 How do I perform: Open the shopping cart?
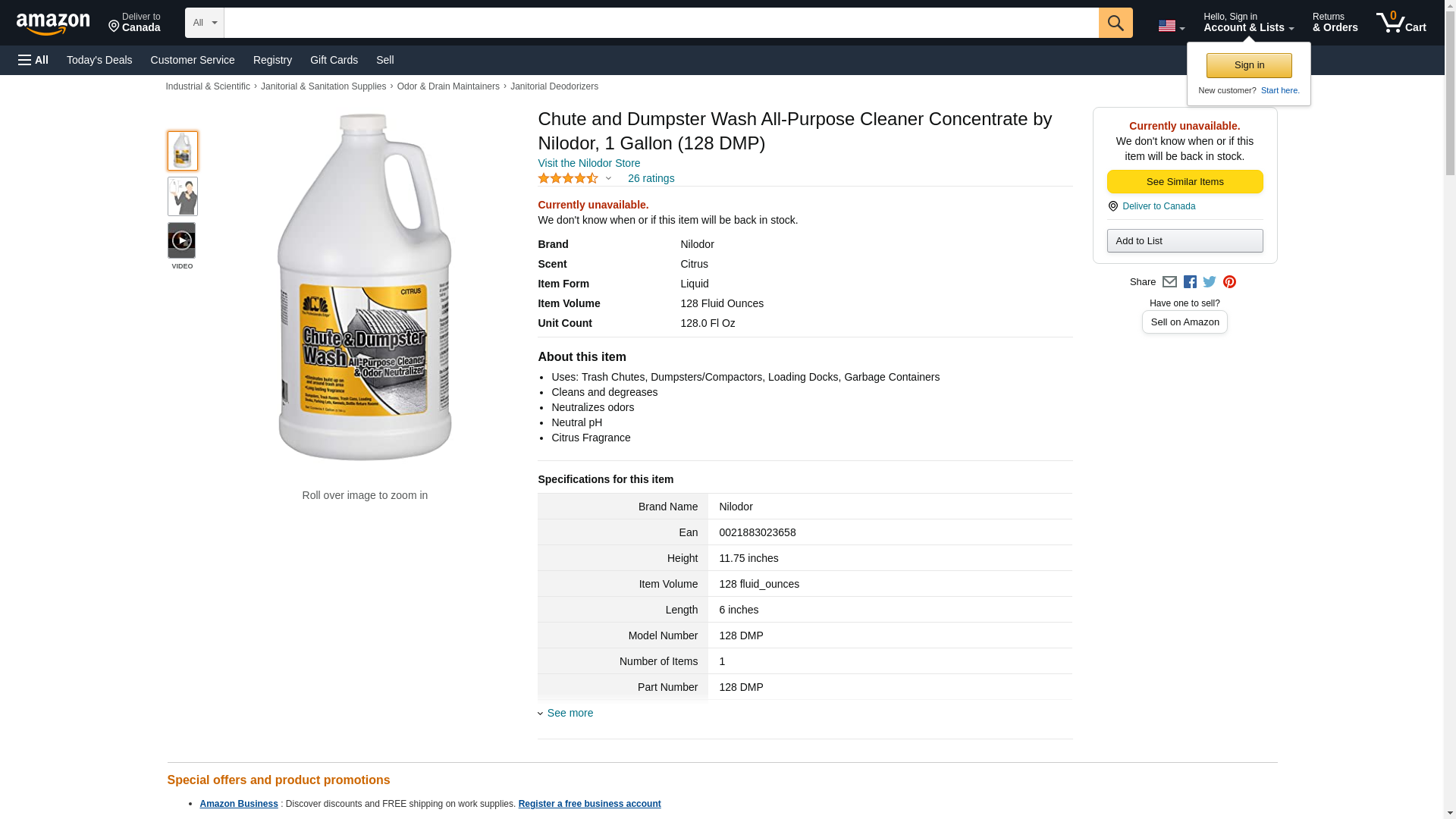[x=1401, y=23]
